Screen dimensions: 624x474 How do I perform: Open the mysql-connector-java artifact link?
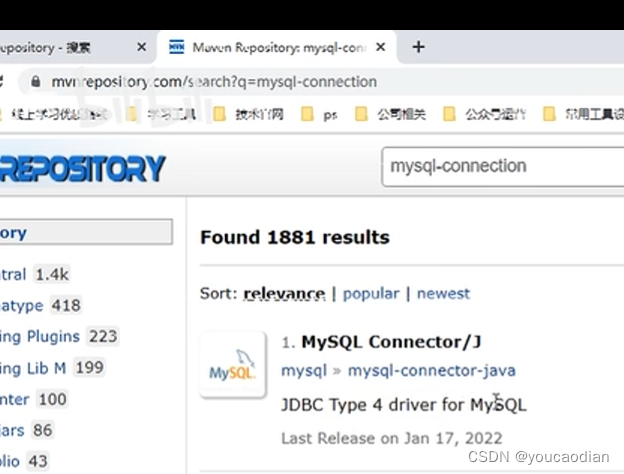tap(432, 371)
